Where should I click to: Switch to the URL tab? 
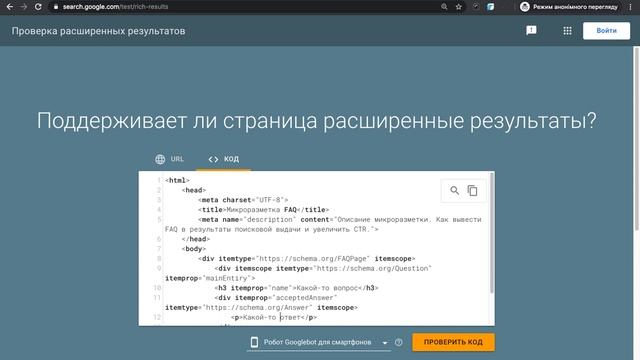pyautogui.click(x=169, y=159)
